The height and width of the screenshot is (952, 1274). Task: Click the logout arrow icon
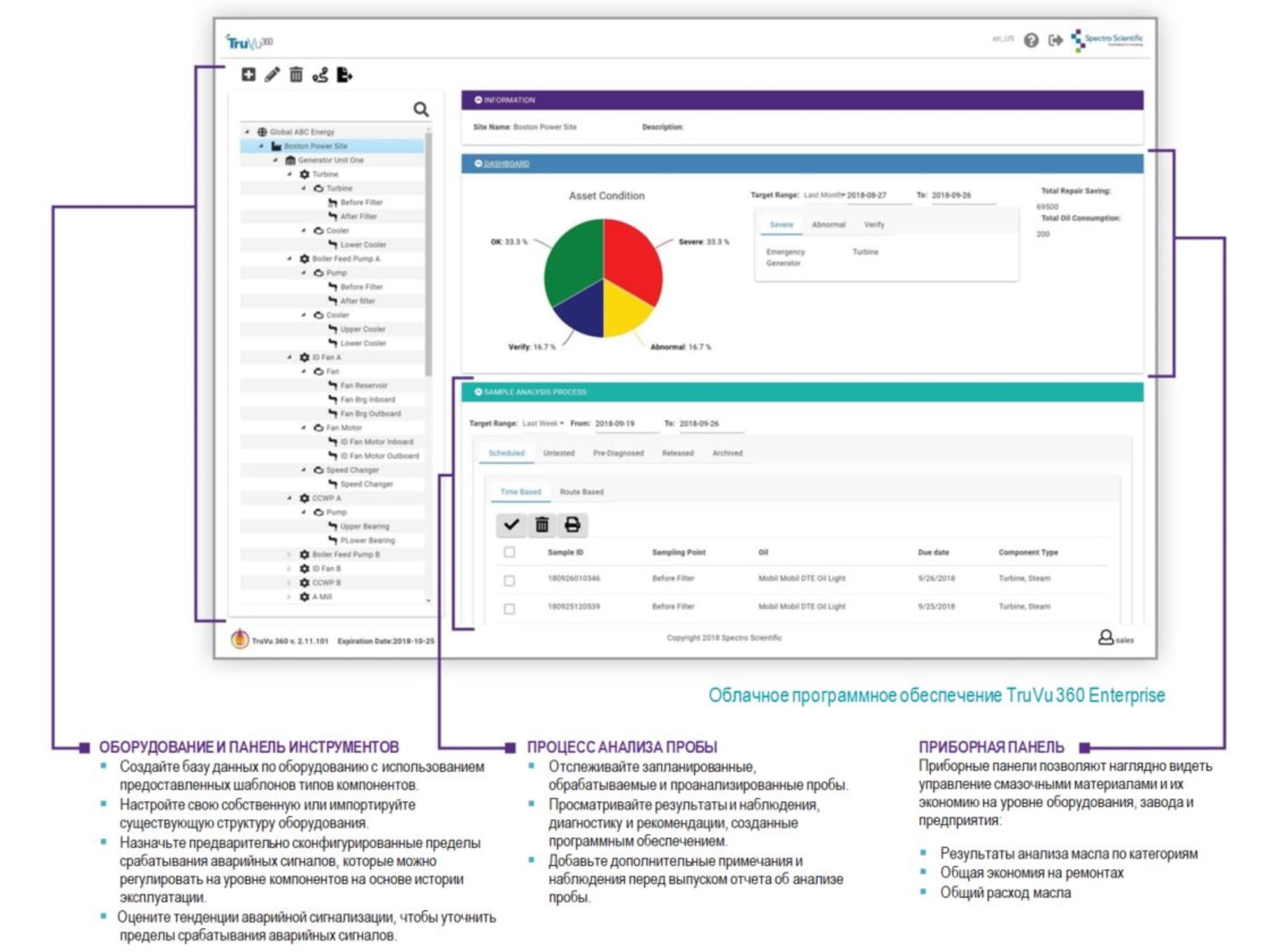point(1056,40)
